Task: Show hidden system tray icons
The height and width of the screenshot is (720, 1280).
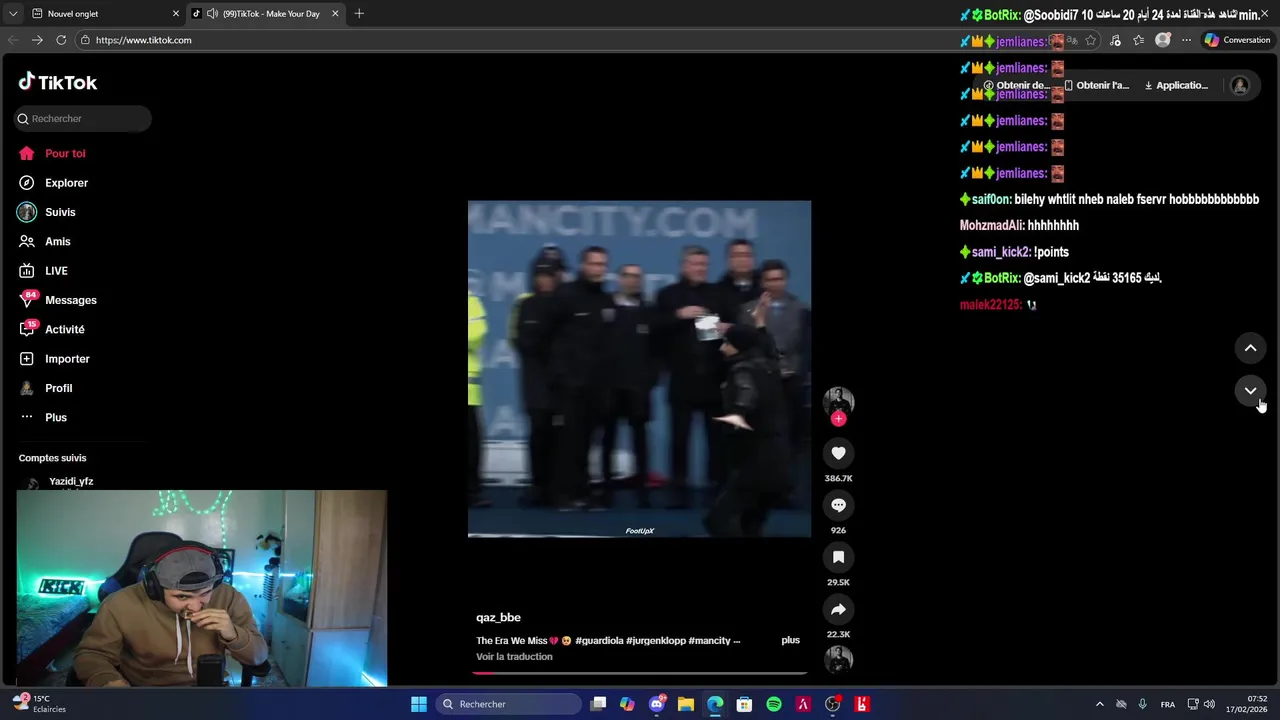Action: (x=1099, y=704)
